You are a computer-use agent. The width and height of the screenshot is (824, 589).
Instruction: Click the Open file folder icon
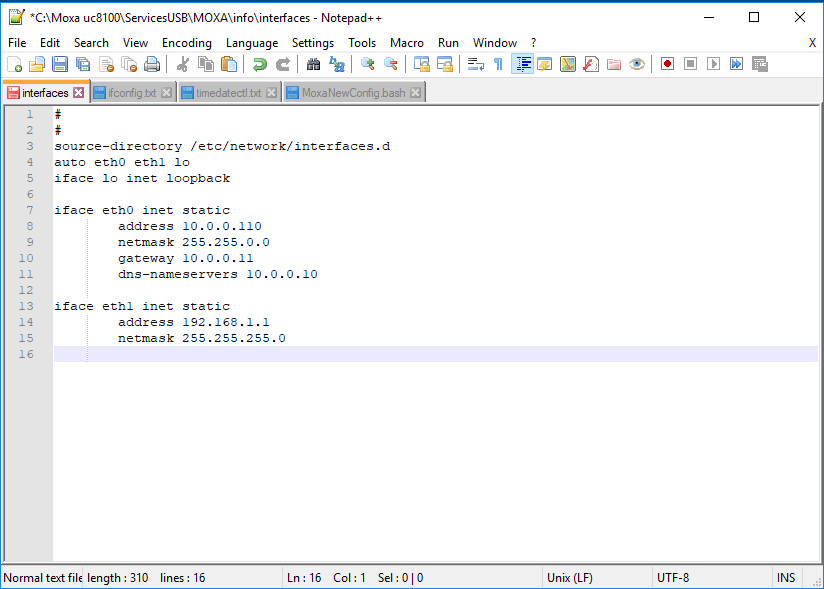(37, 64)
